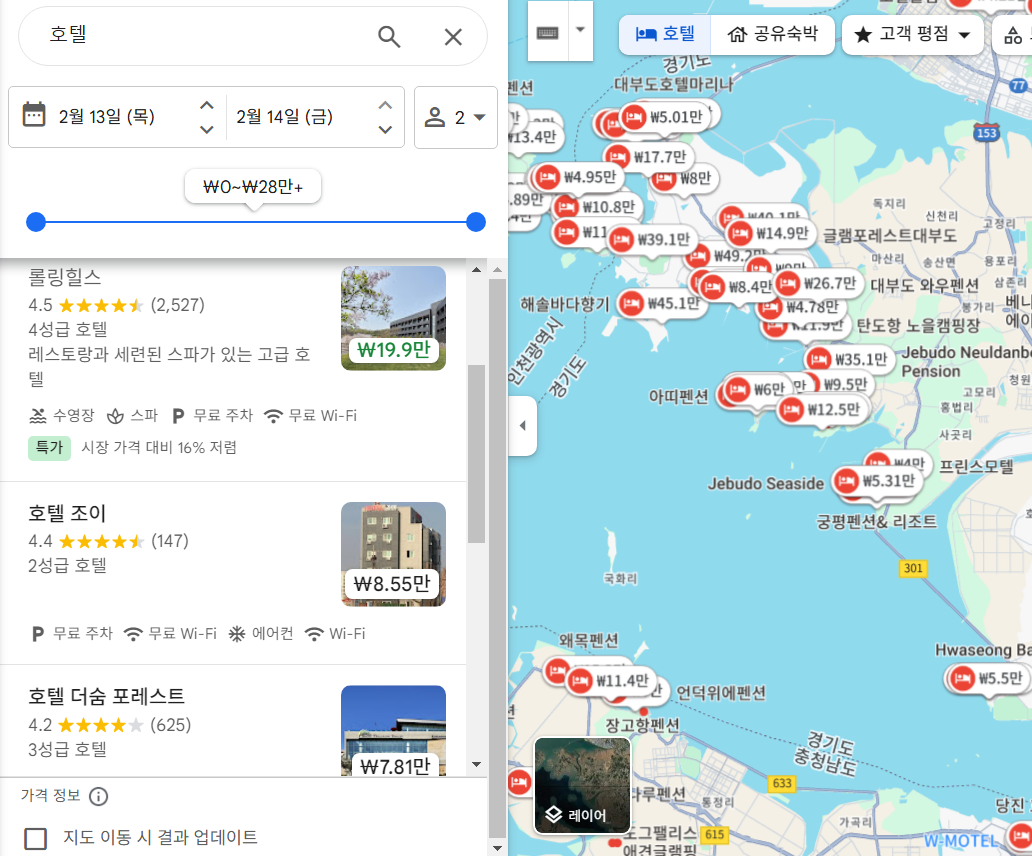Image resolution: width=1032 pixels, height=856 pixels.
Task: Click the 2월 13일 (목) check-in date
Action: [x=107, y=117]
